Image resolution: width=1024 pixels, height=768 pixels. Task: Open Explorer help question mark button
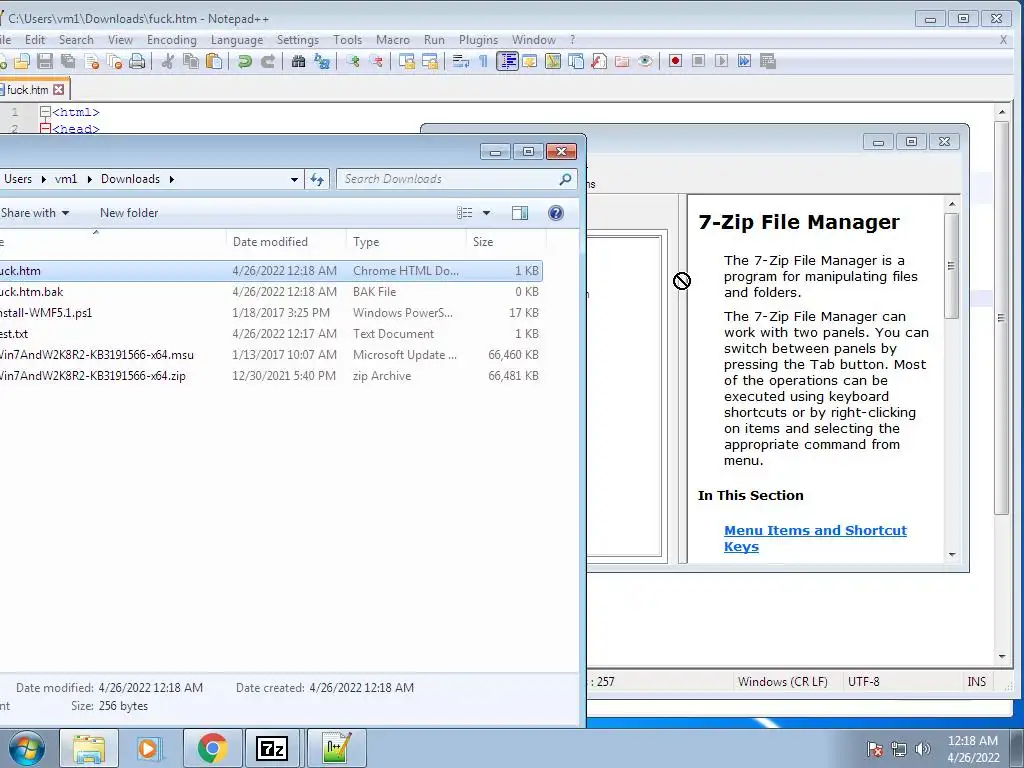tap(556, 213)
